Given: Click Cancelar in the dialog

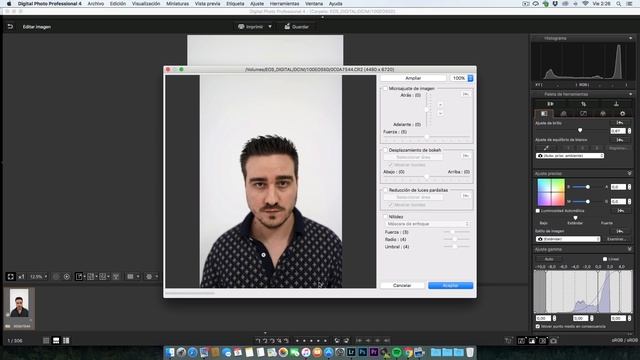Looking at the screenshot, I should (402, 285).
